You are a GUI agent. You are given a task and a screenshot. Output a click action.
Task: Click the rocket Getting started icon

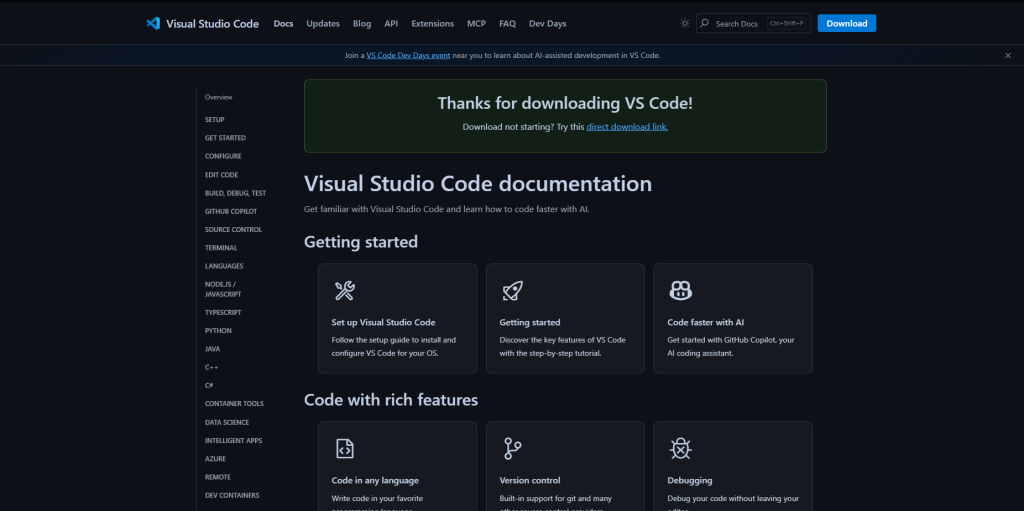pyautogui.click(x=512, y=291)
